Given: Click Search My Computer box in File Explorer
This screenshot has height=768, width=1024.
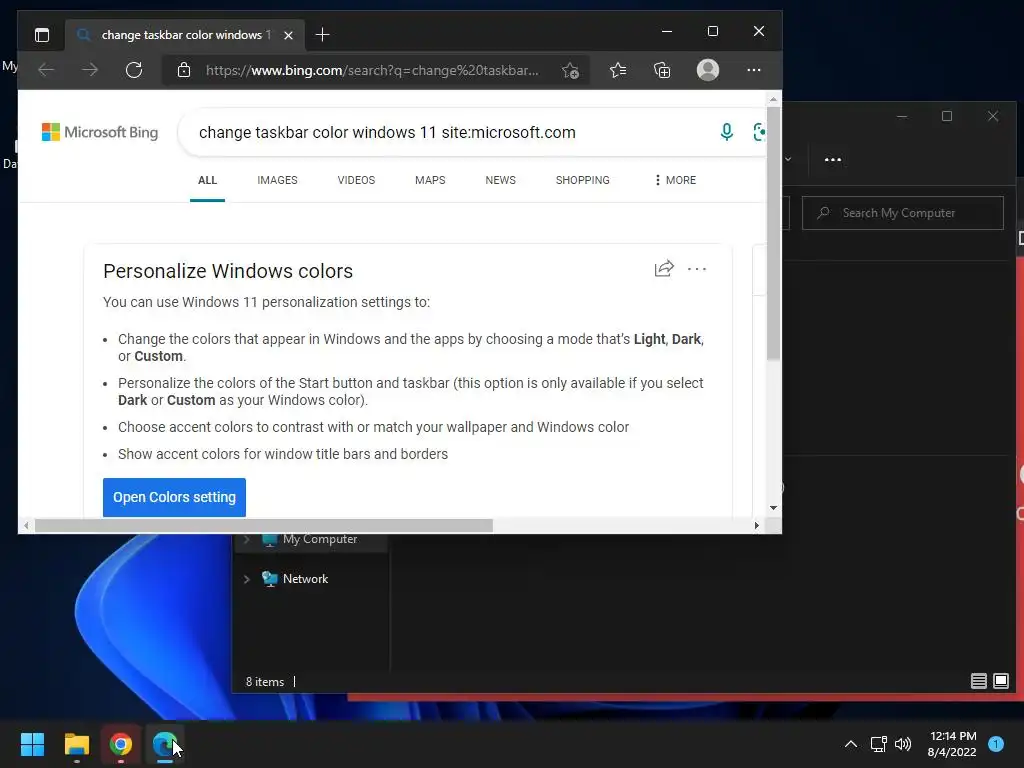Looking at the screenshot, I should (x=903, y=213).
